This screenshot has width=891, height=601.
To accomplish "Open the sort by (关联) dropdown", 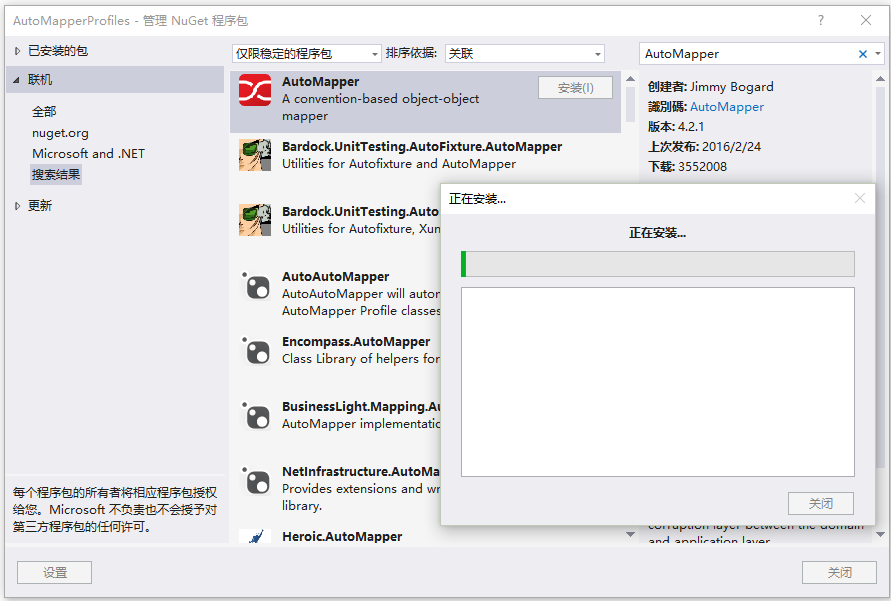I will coord(524,54).
